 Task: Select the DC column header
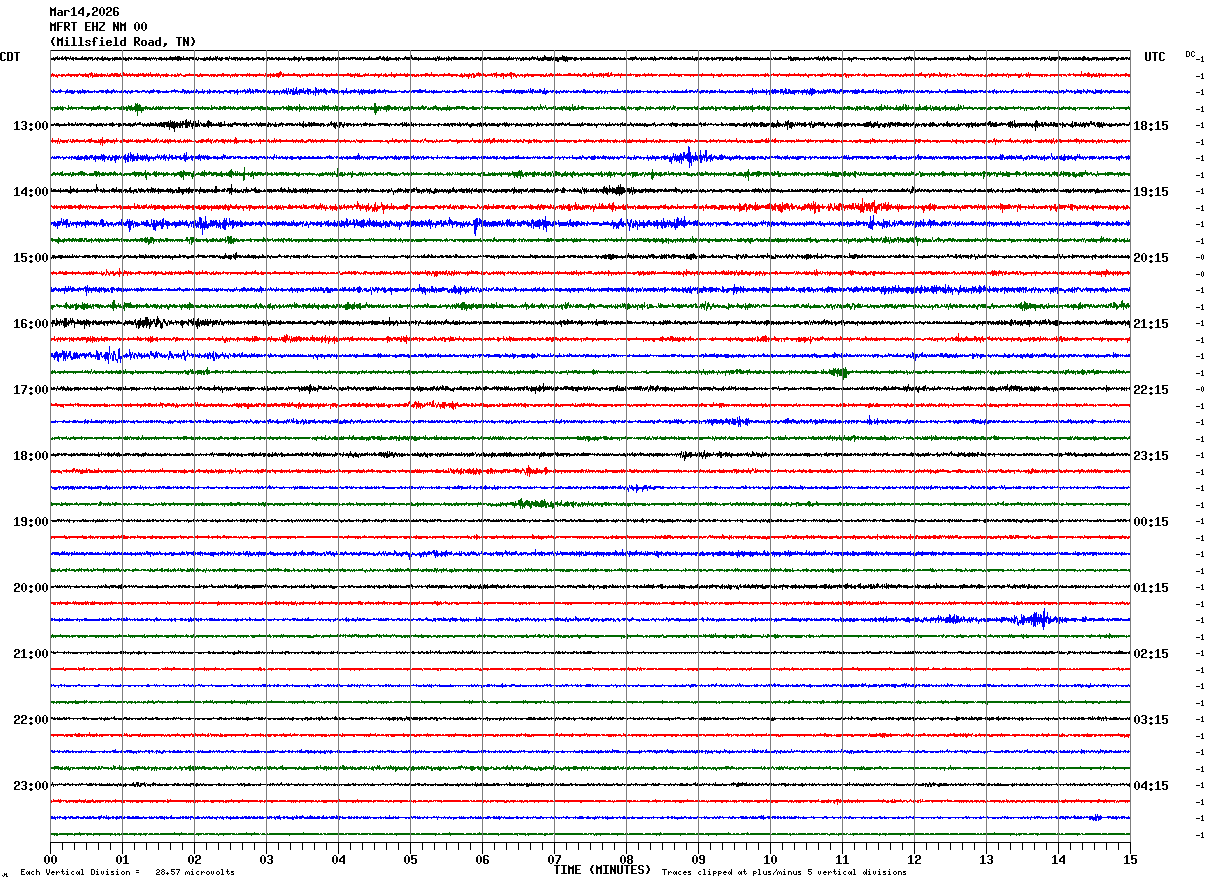click(1190, 54)
